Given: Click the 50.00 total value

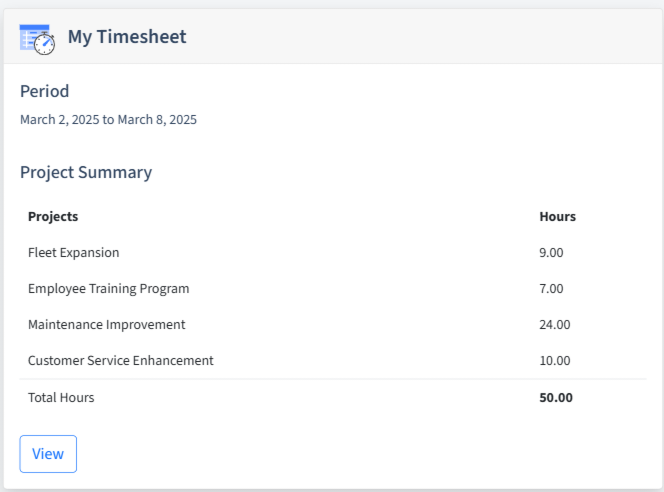Looking at the screenshot, I should coord(556,397).
